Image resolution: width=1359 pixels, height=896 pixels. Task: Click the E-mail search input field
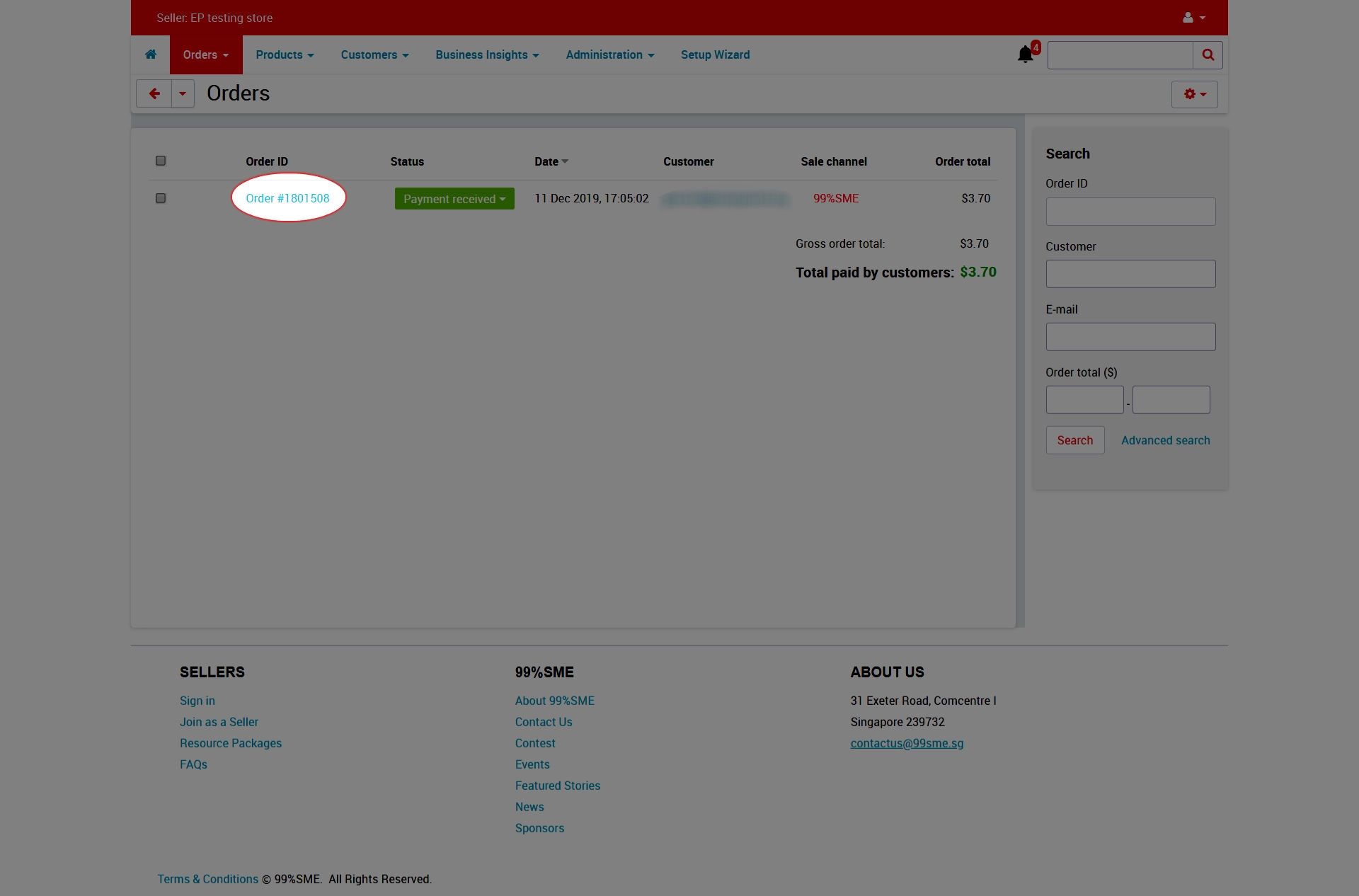click(x=1130, y=337)
